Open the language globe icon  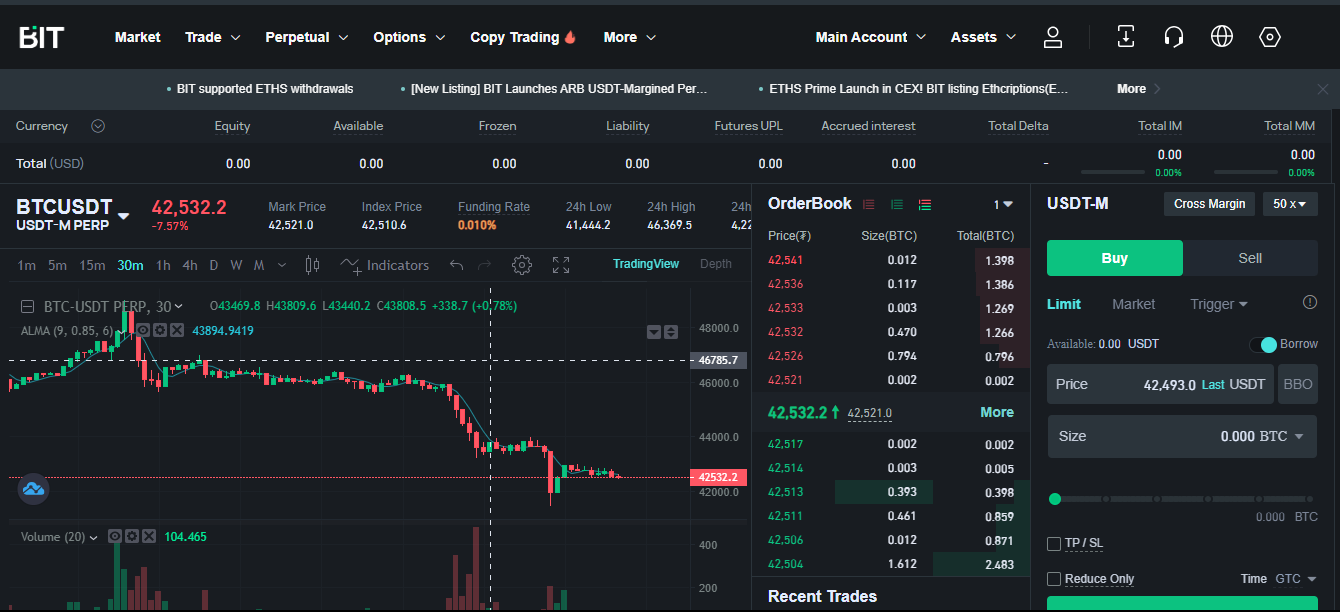click(1222, 37)
